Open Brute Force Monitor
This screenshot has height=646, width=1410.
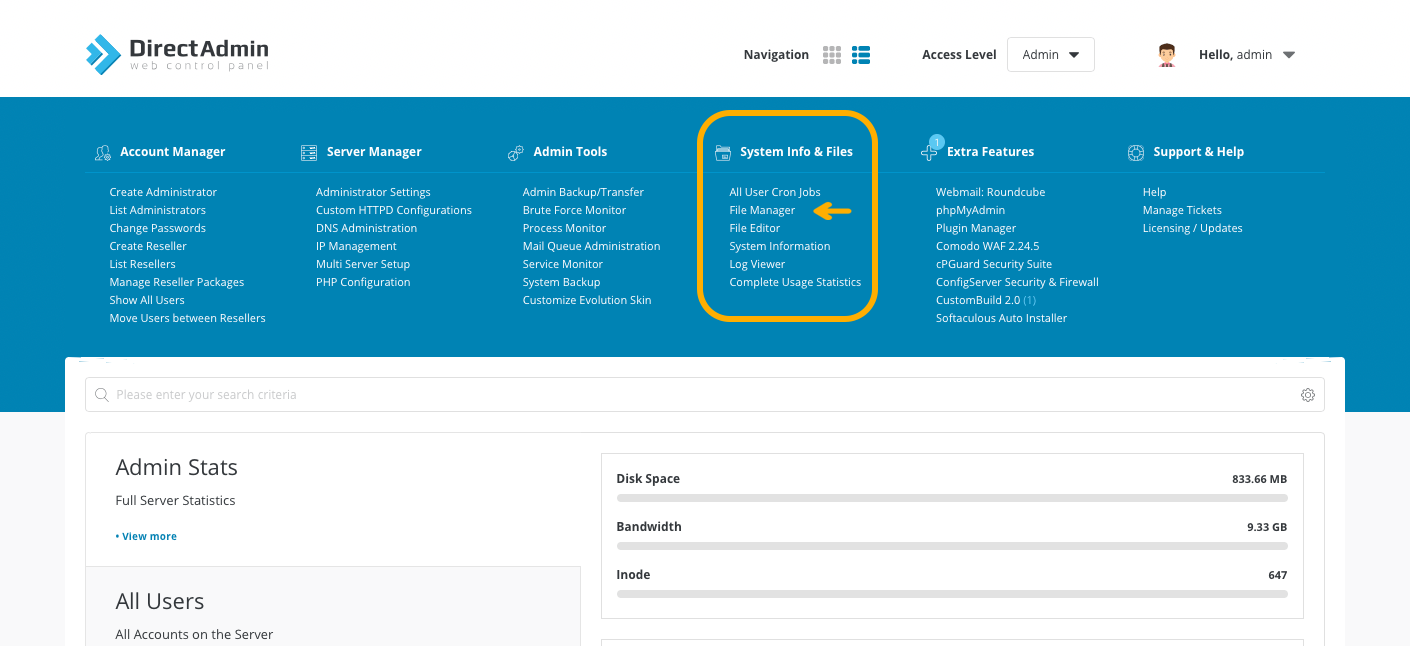pyautogui.click(x=574, y=210)
